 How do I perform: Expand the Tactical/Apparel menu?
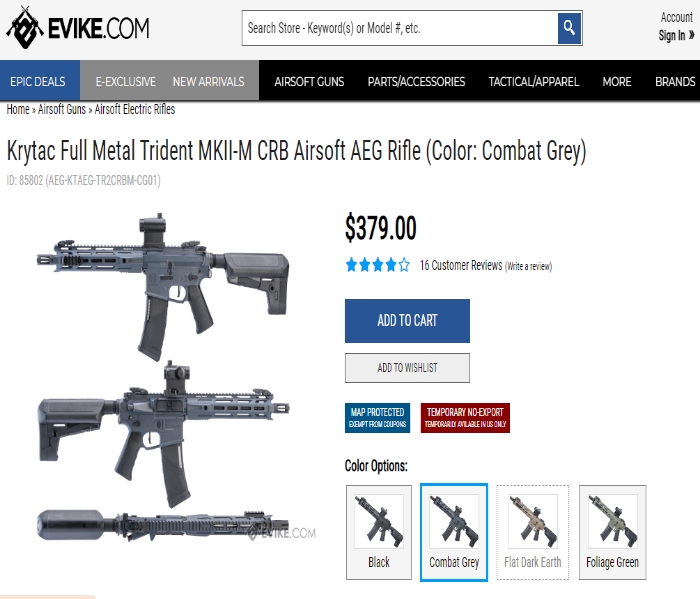533,82
